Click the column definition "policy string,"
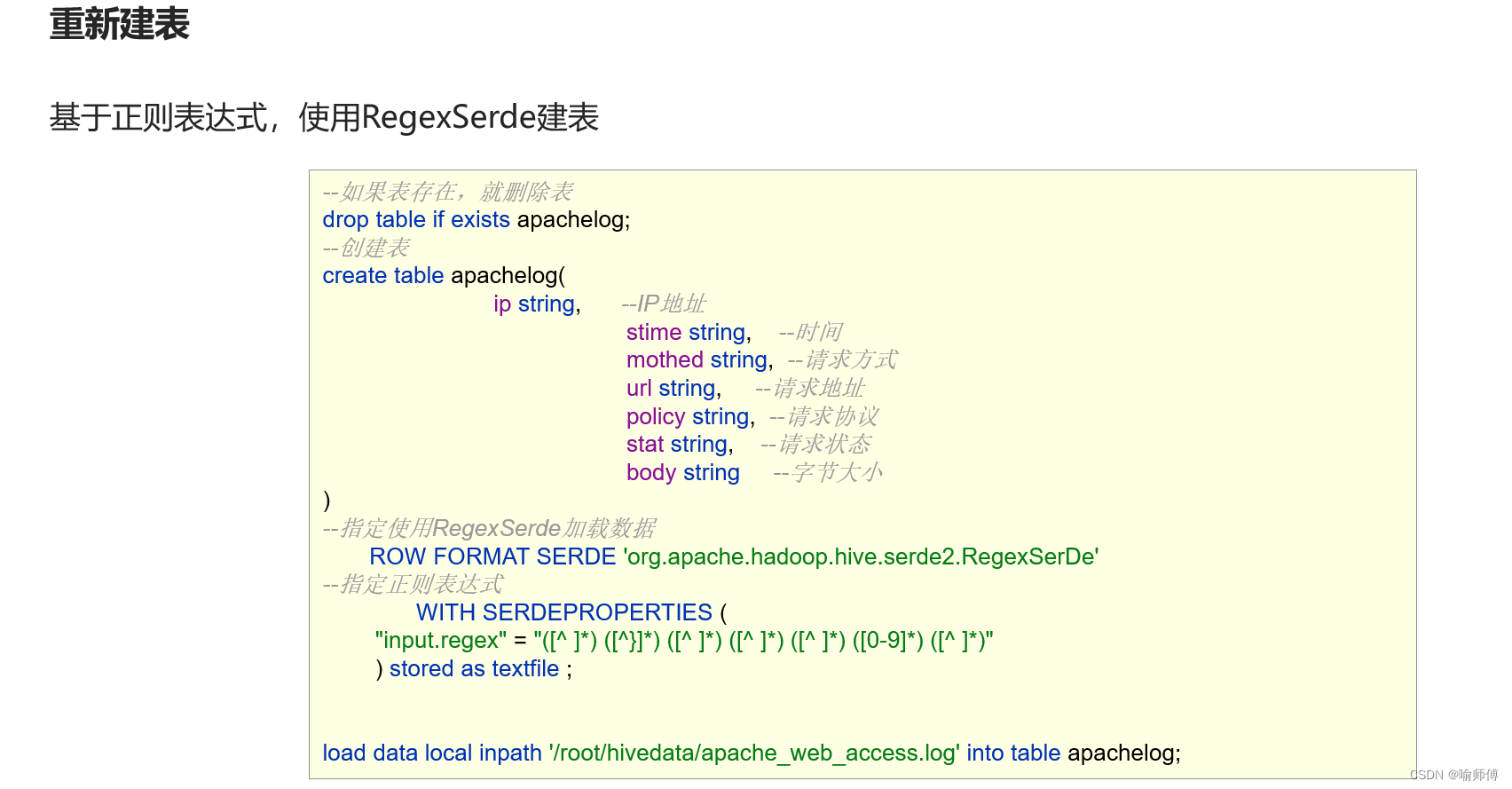The height and width of the screenshot is (789, 1512). coord(690,417)
